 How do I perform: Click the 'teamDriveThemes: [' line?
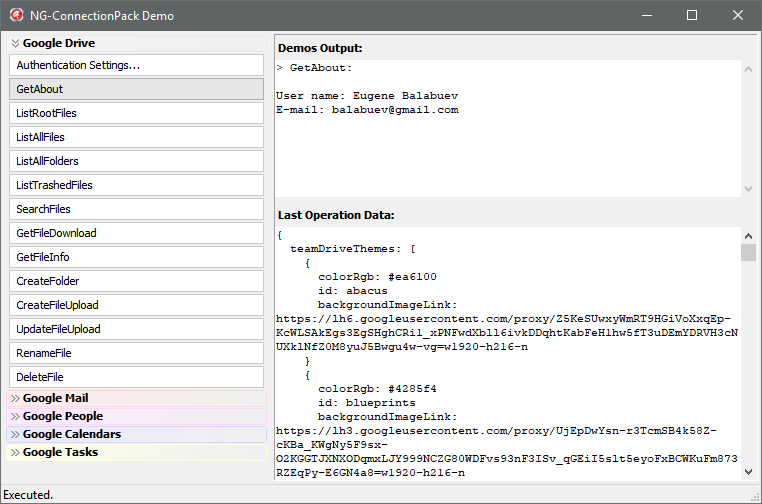tap(353, 249)
